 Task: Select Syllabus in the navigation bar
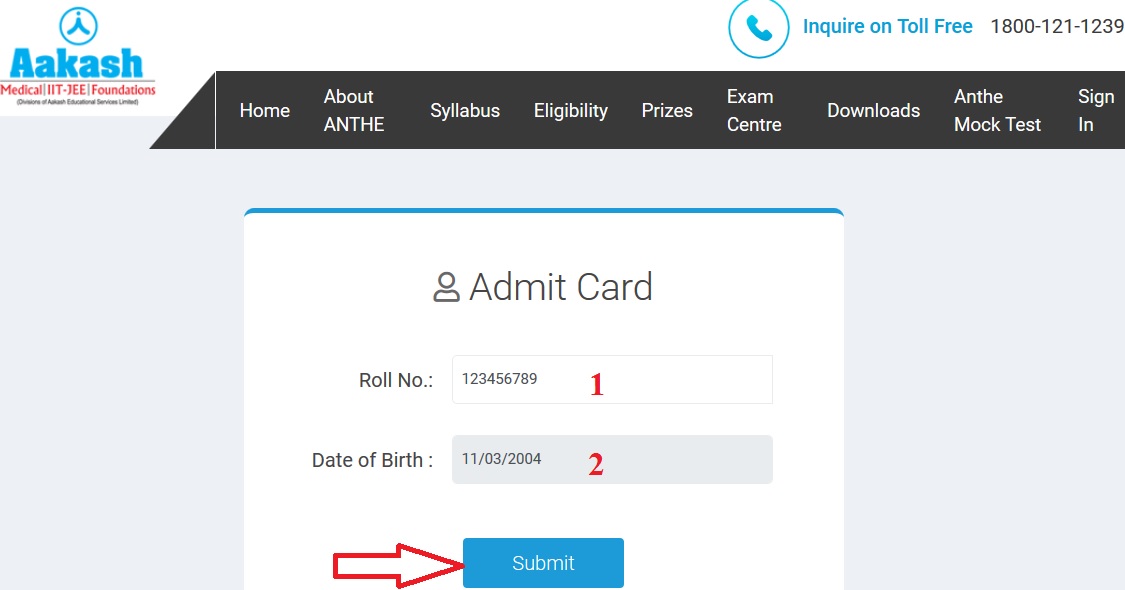465,111
